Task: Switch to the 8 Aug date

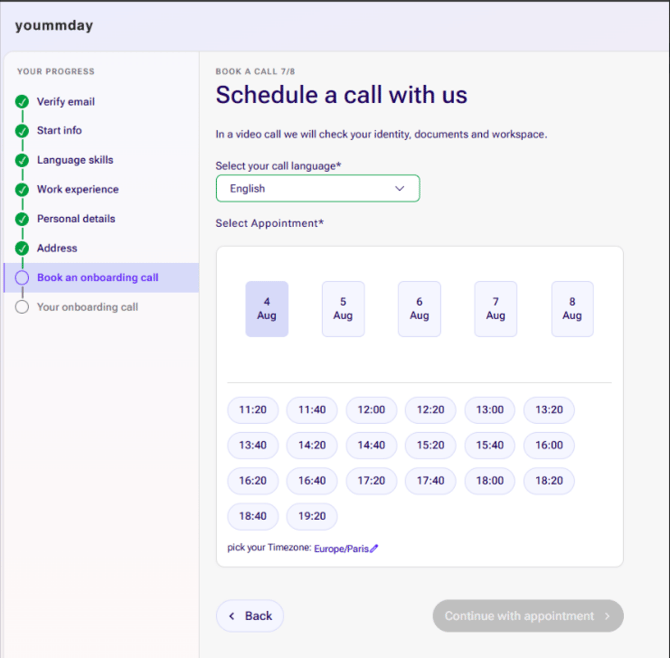Action: (x=572, y=309)
